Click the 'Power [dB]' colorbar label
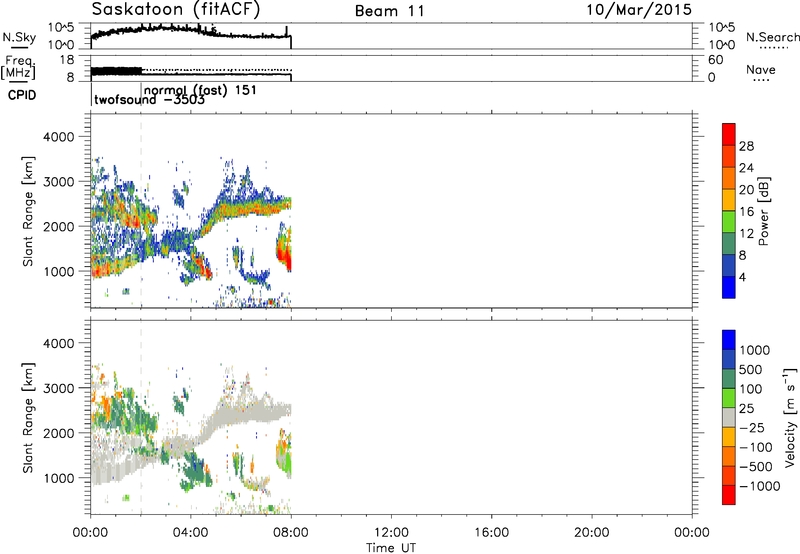Image resolution: width=800 pixels, height=554 pixels. [764, 211]
